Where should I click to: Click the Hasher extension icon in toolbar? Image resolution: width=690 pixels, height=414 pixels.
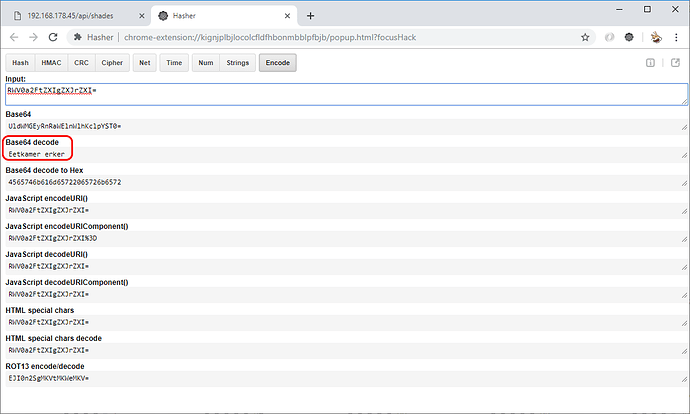tap(629, 37)
